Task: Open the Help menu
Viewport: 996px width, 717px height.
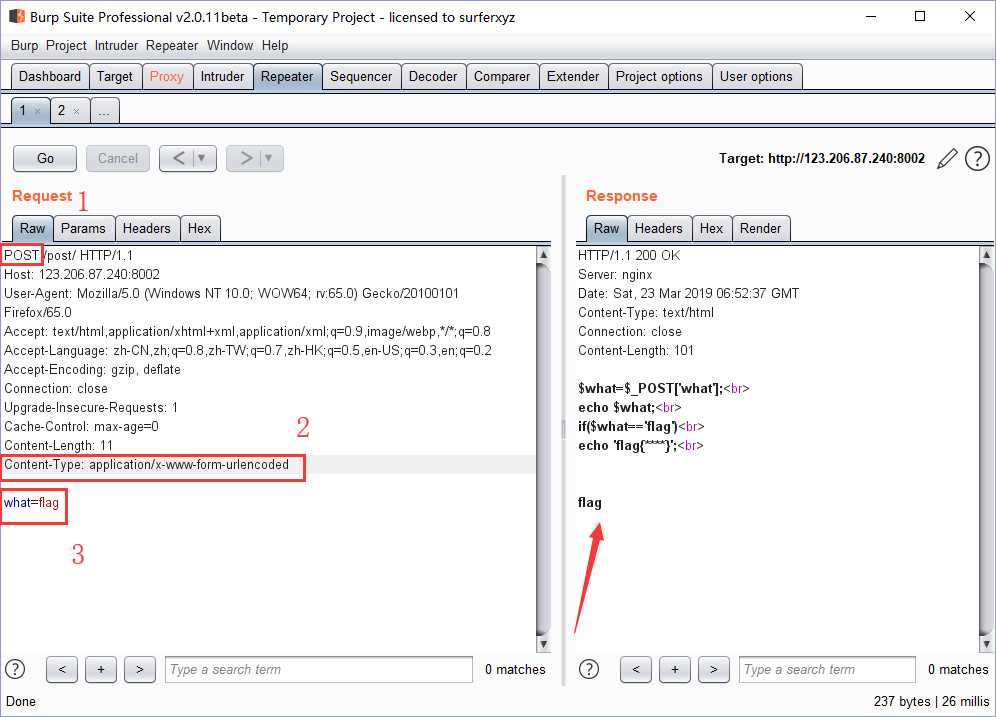Action: [274, 46]
